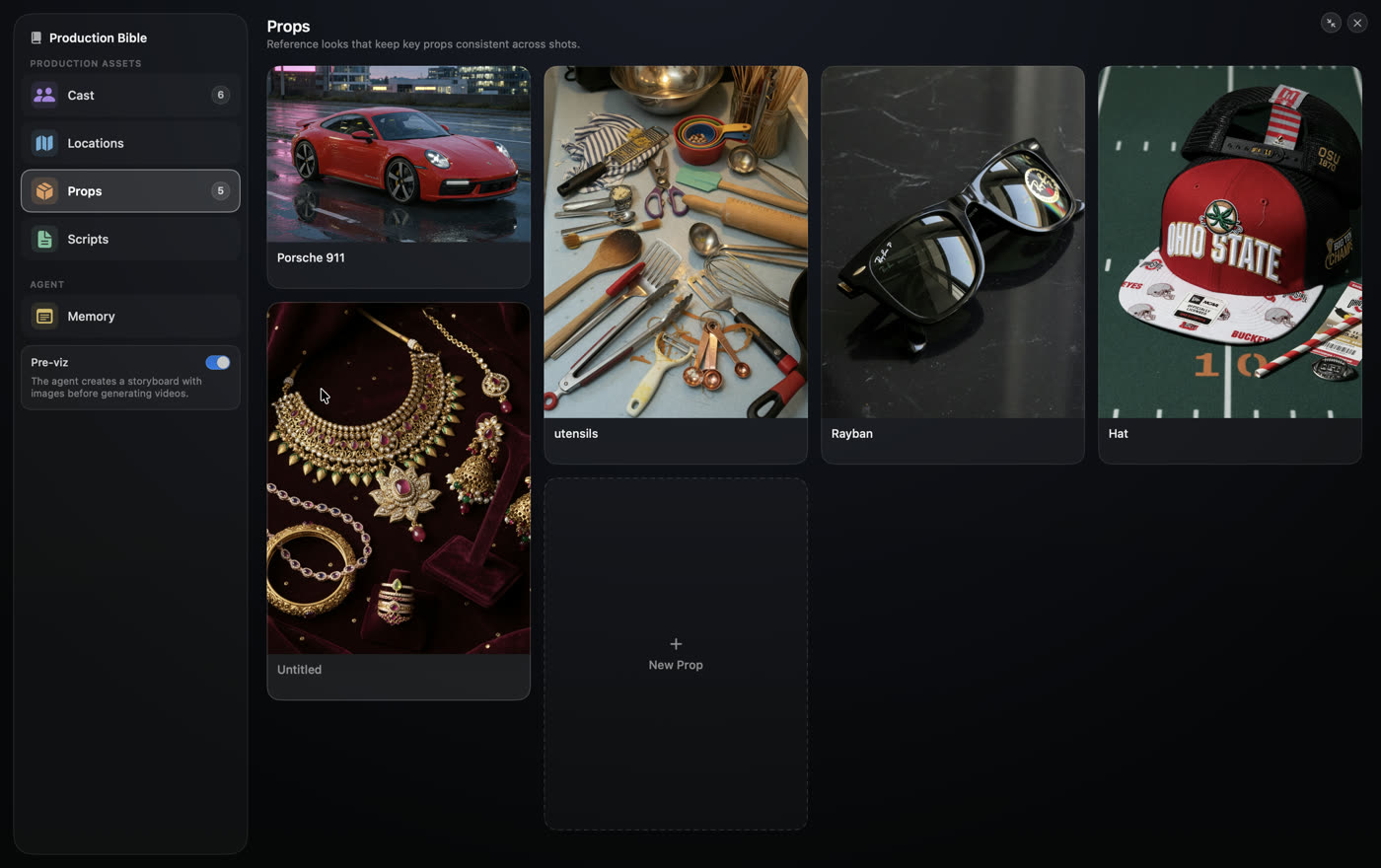Open the Cast section
The height and width of the screenshot is (868, 1381).
[130, 95]
